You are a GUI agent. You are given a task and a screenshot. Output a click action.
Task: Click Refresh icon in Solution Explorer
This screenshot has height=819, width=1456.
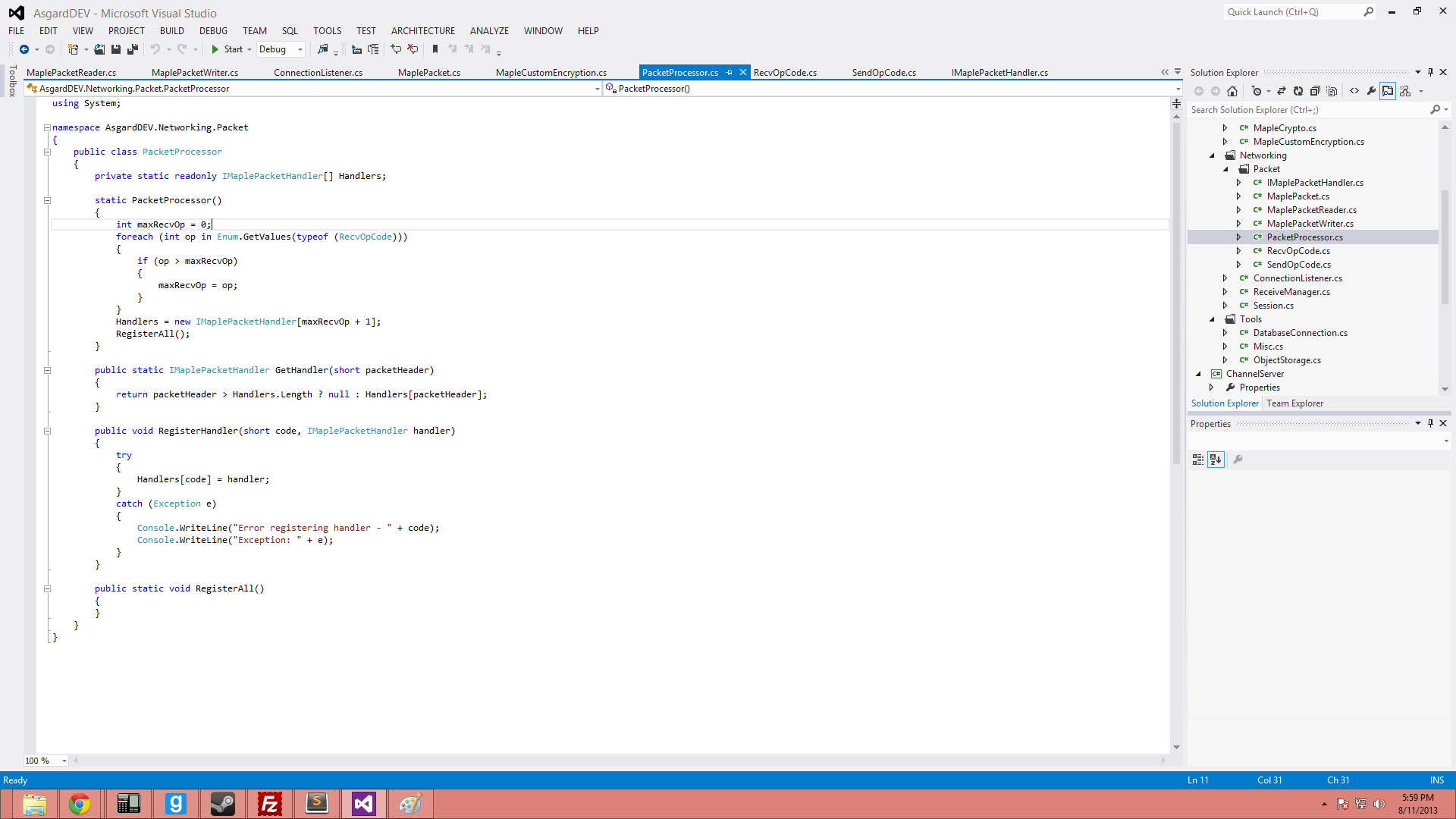point(1298,91)
